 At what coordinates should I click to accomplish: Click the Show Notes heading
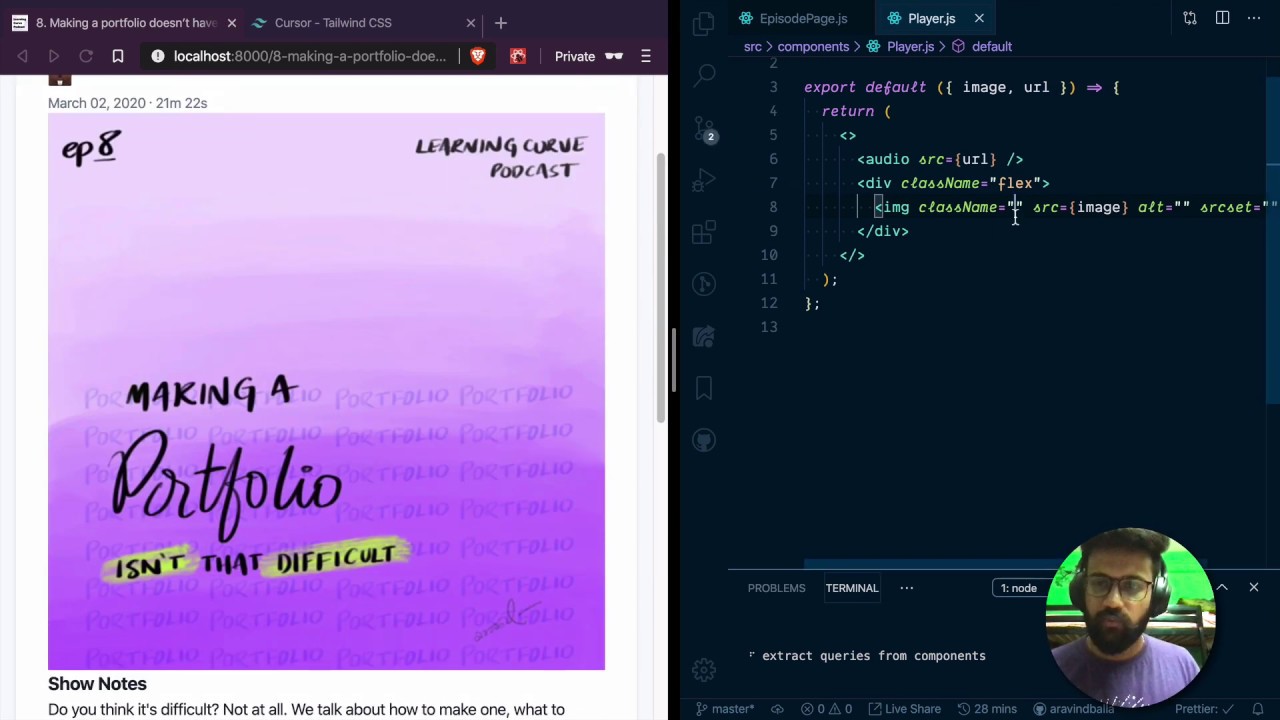click(97, 684)
